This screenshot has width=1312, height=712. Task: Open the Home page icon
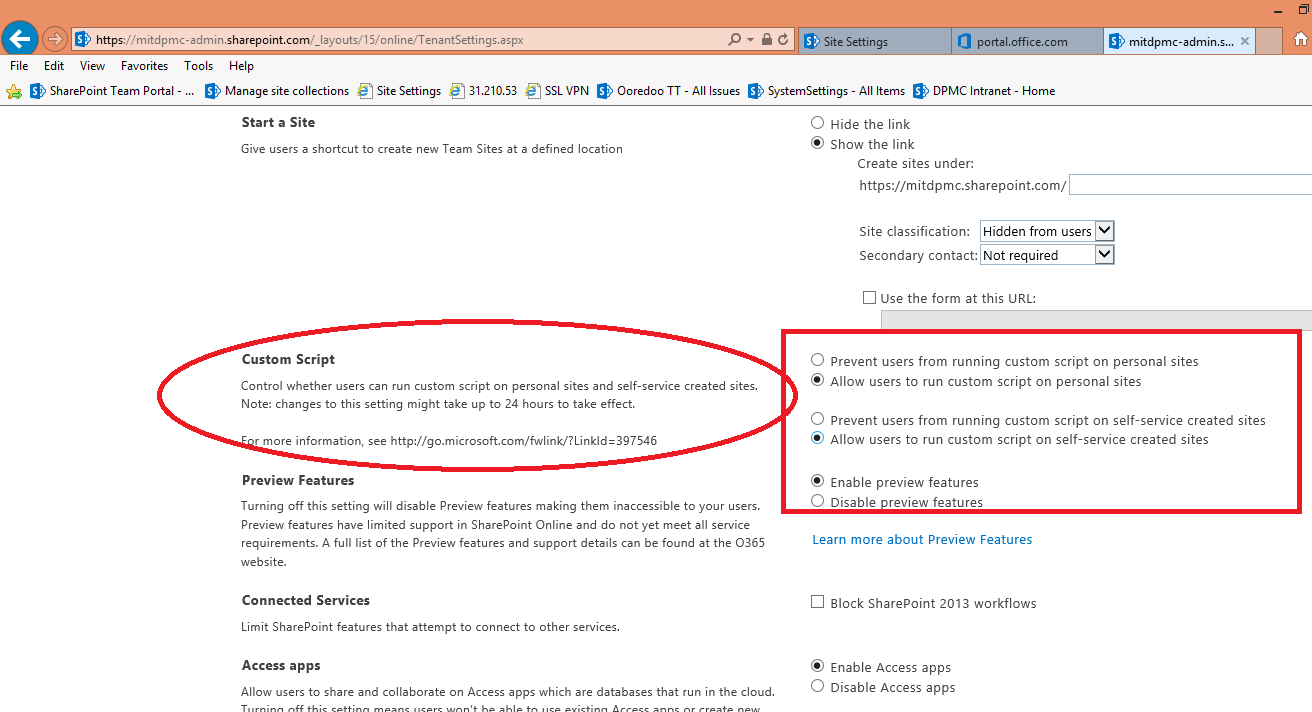click(x=1302, y=38)
